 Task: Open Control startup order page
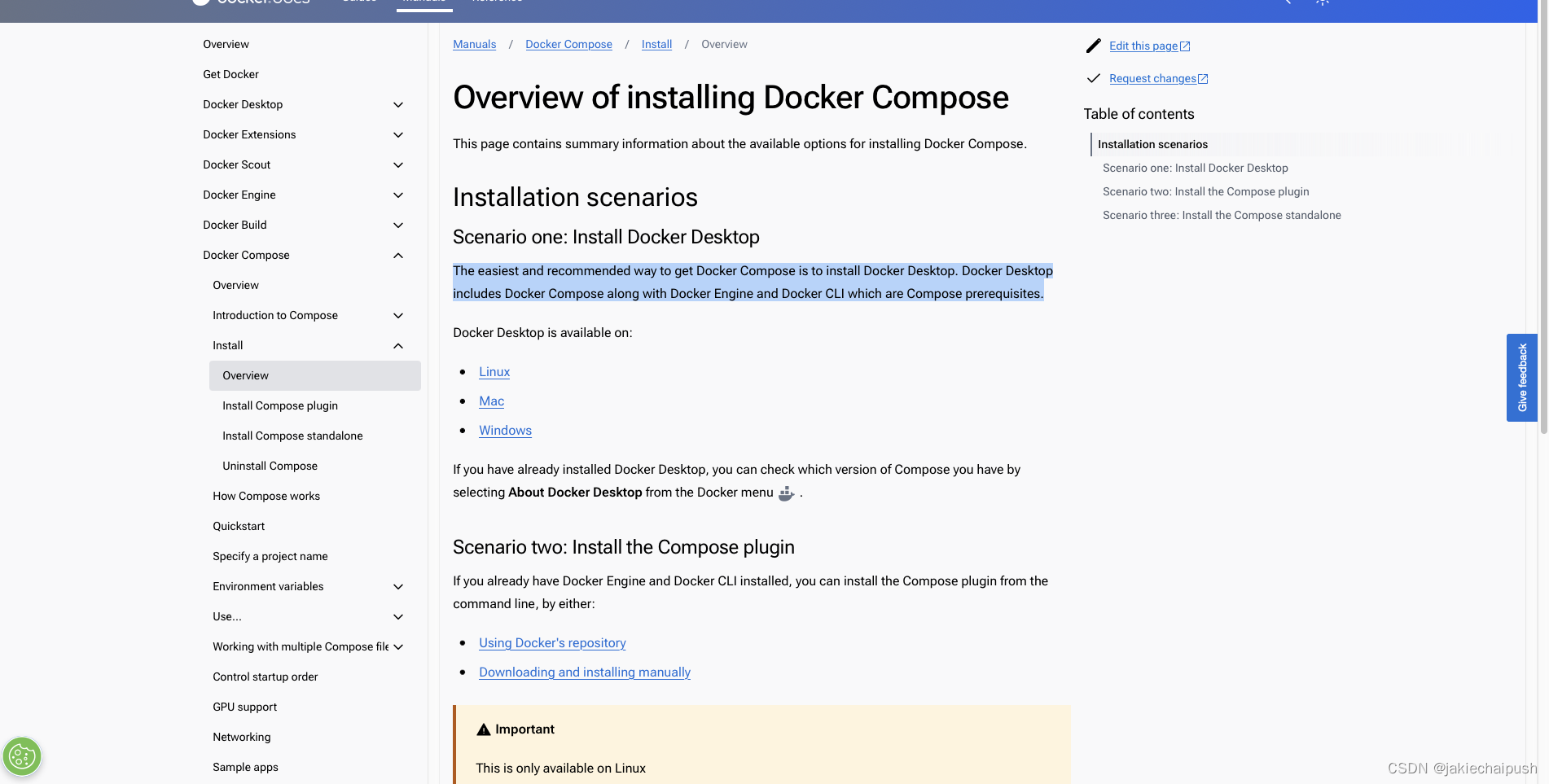coord(265,677)
